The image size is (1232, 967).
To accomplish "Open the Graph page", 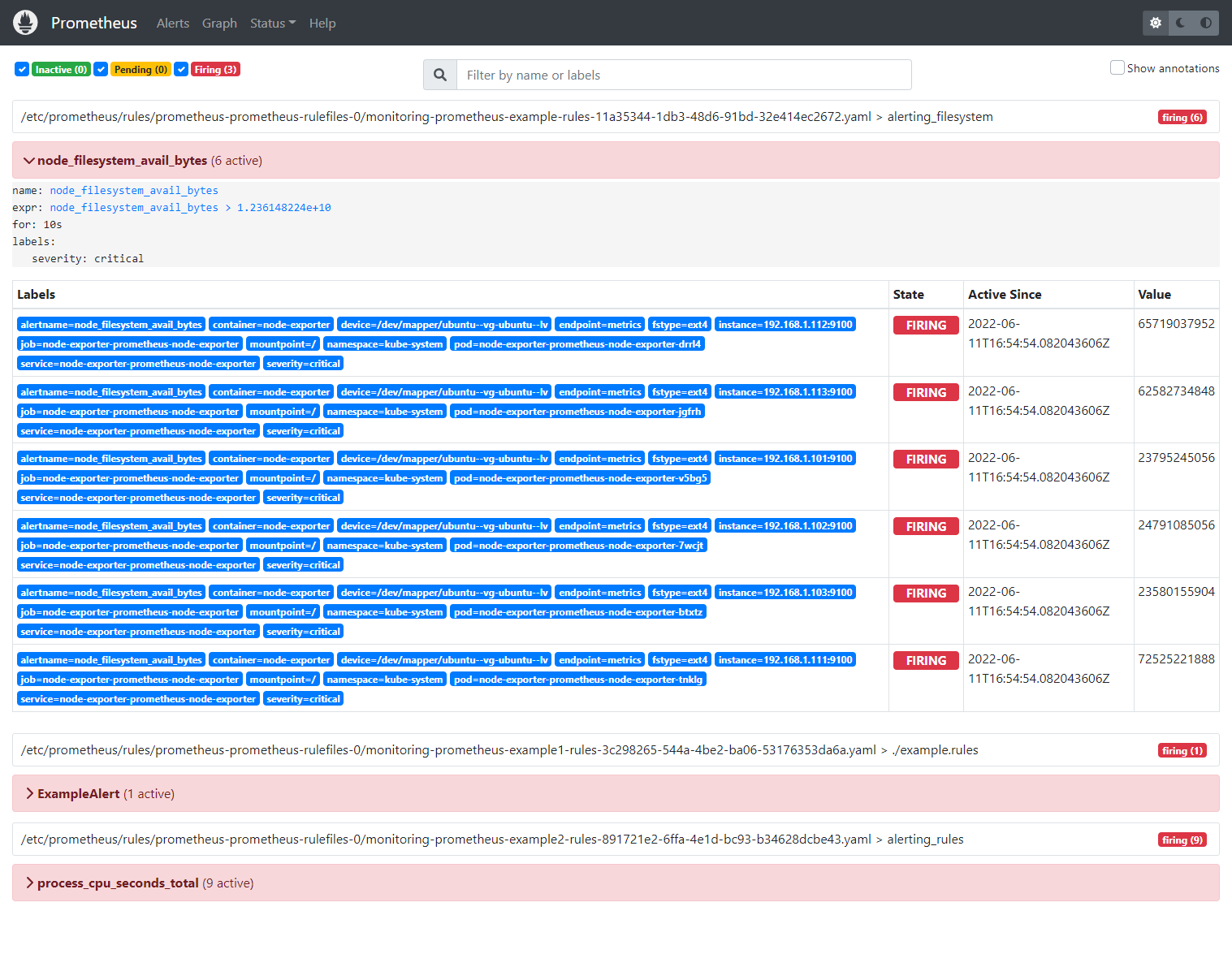I will (219, 23).
